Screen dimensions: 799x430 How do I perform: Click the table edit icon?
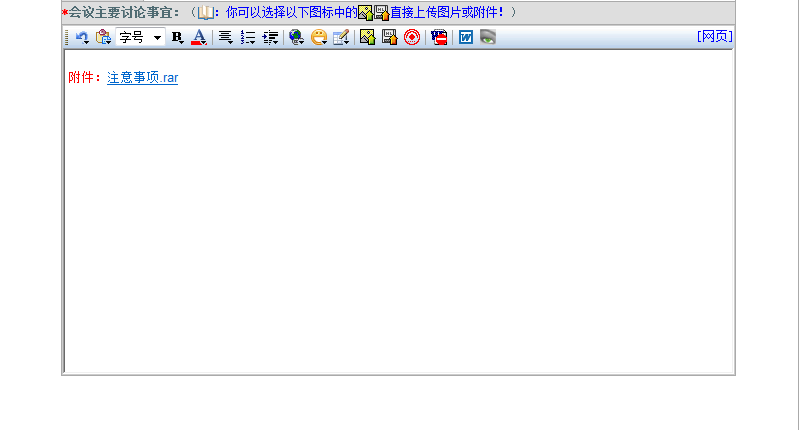[341, 37]
